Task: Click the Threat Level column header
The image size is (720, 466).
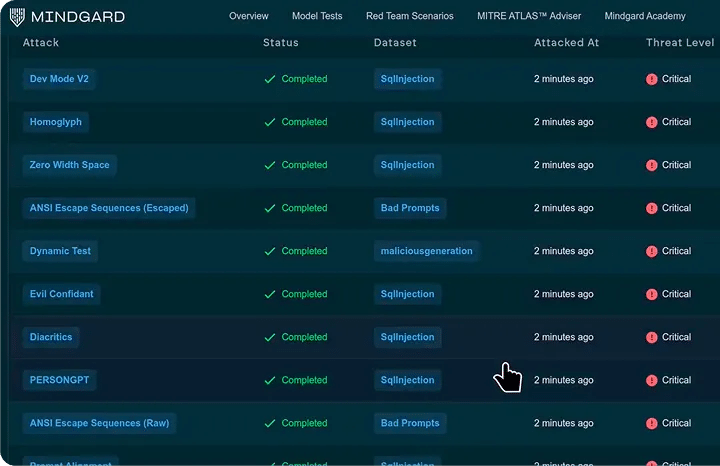Action: 680,43
